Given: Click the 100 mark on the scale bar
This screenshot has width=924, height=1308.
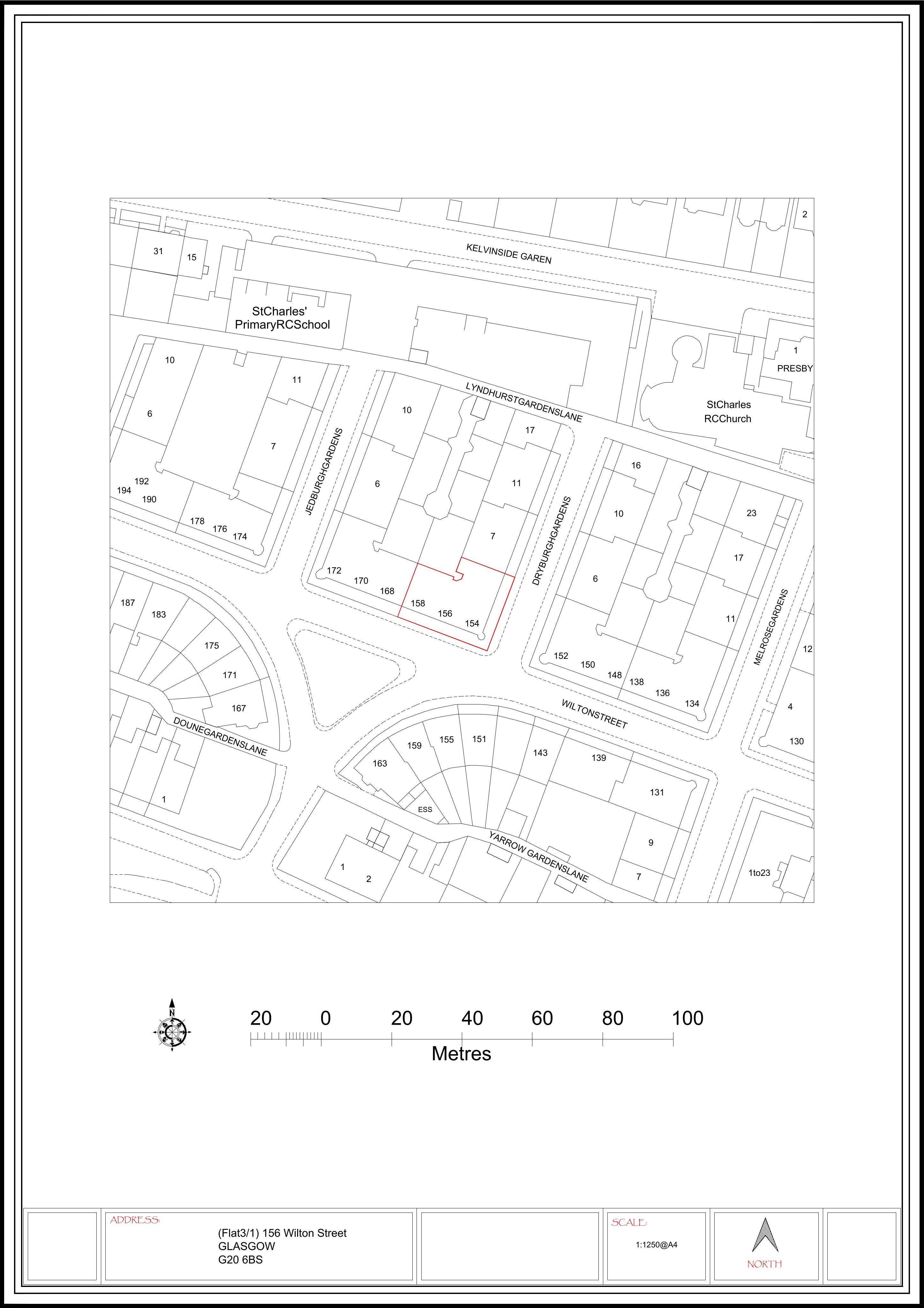Looking at the screenshot, I should [688, 1017].
